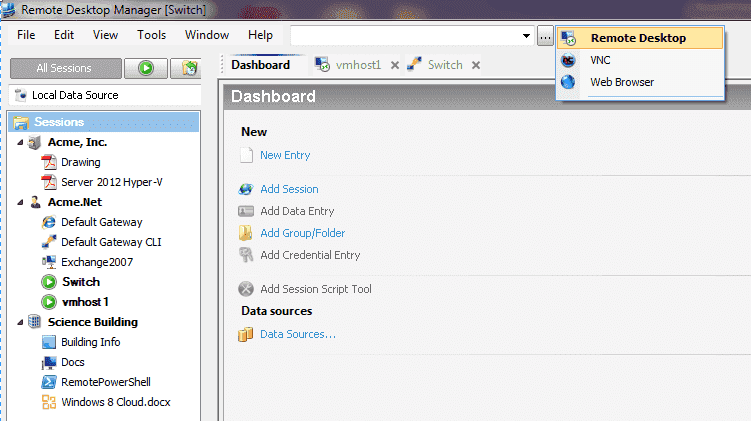Click the PDF icon beside Server 2012 Hyper-V
The width and height of the screenshot is (751, 421).
[x=49, y=182]
